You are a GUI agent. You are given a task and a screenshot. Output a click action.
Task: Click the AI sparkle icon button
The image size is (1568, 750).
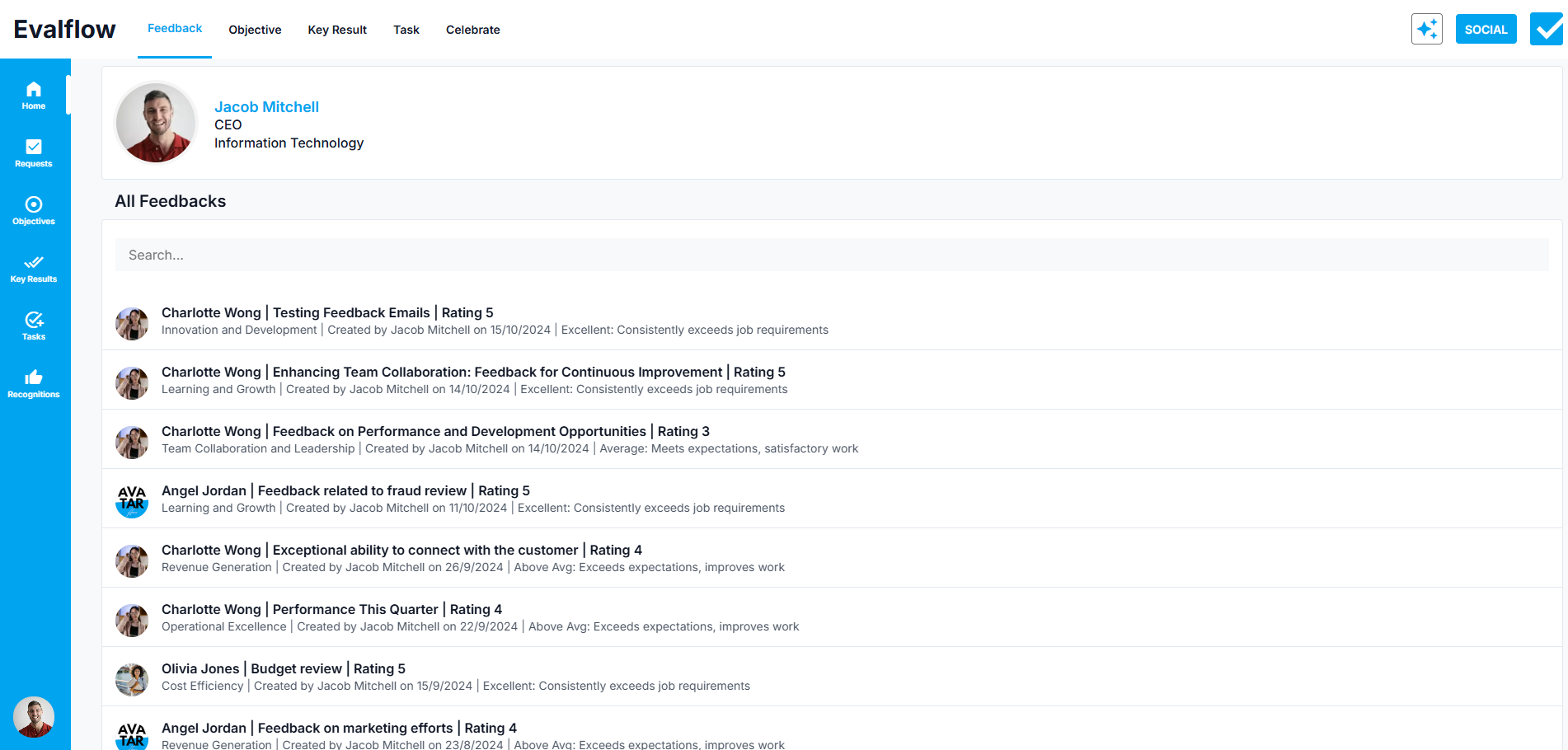click(x=1426, y=29)
